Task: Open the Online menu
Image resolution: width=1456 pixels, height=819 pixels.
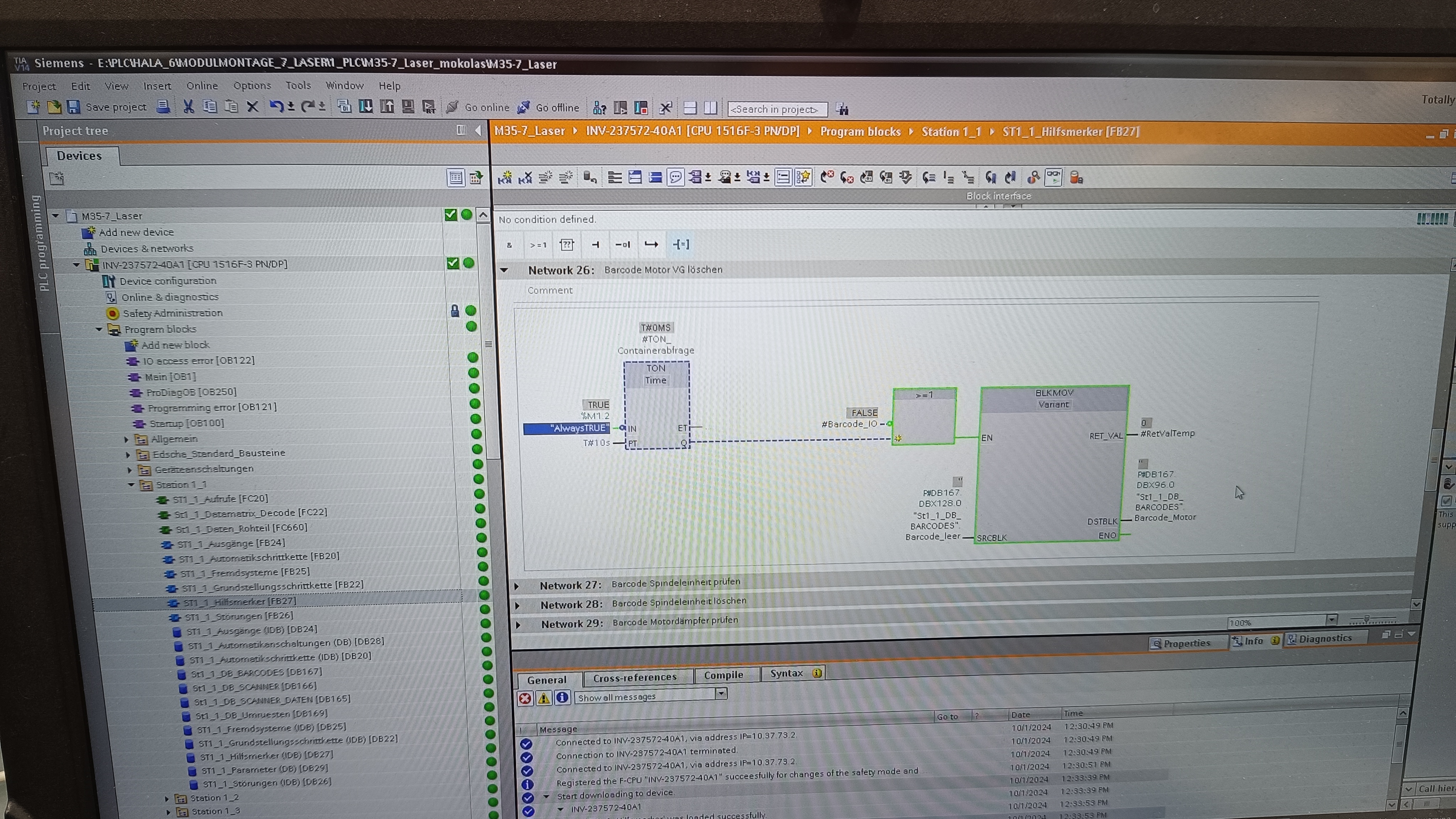Action: point(202,85)
